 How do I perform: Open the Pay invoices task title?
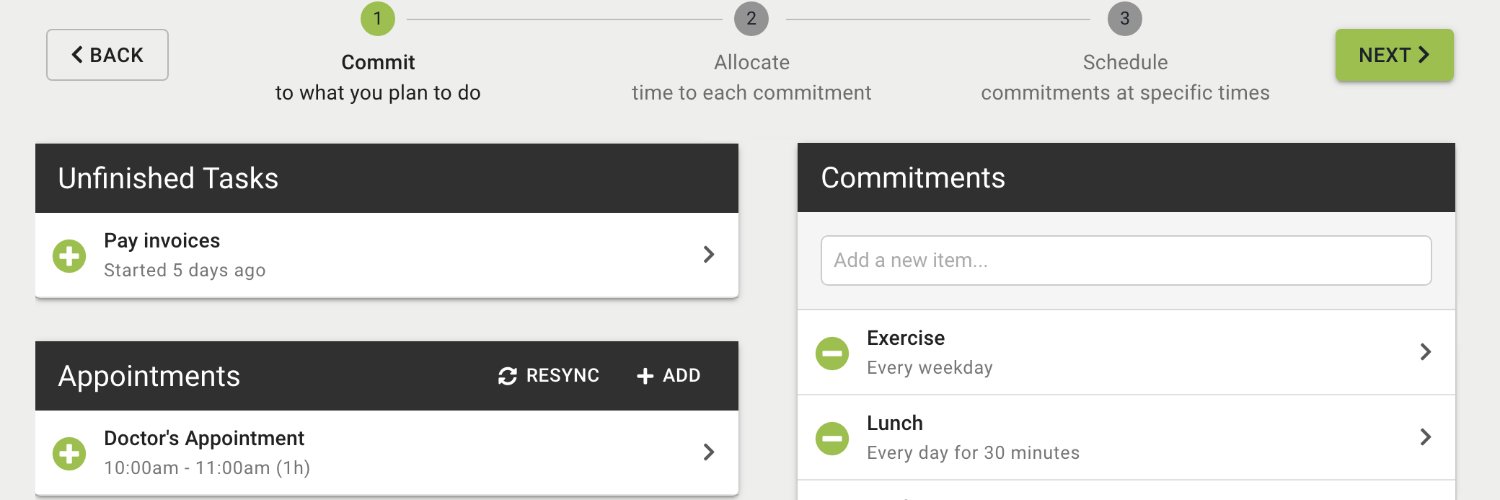click(162, 241)
